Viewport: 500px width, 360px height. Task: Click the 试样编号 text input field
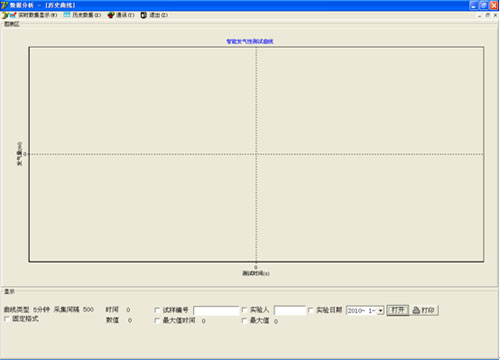216,311
